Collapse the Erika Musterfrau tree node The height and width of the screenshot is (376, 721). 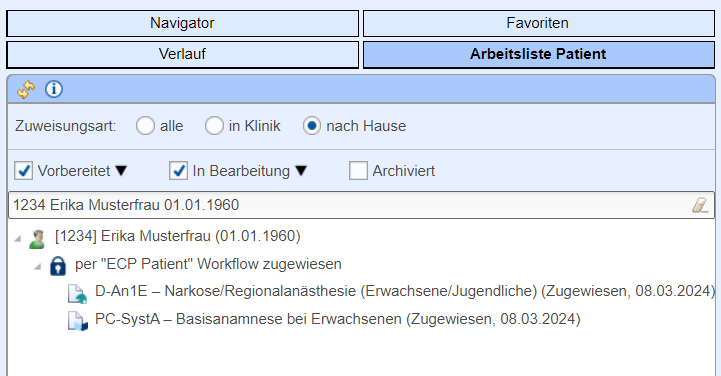click(18, 239)
